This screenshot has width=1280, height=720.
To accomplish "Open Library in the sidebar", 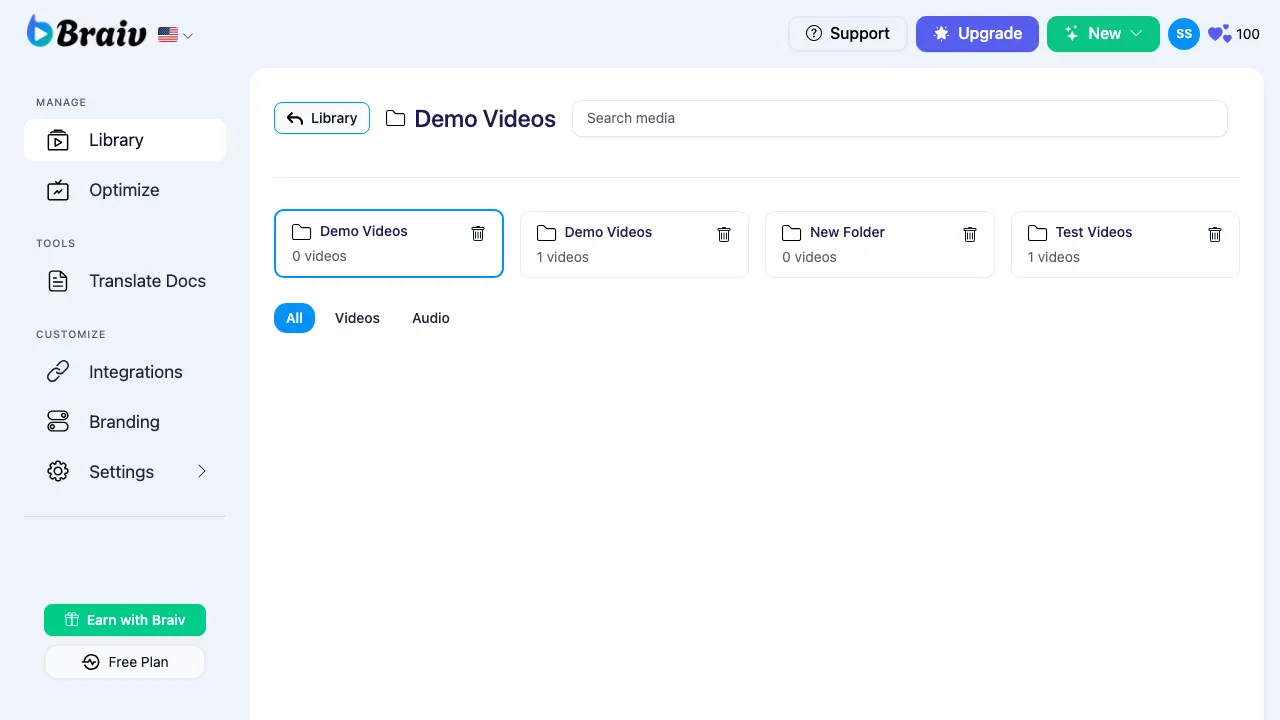I will click(x=125, y=140).
